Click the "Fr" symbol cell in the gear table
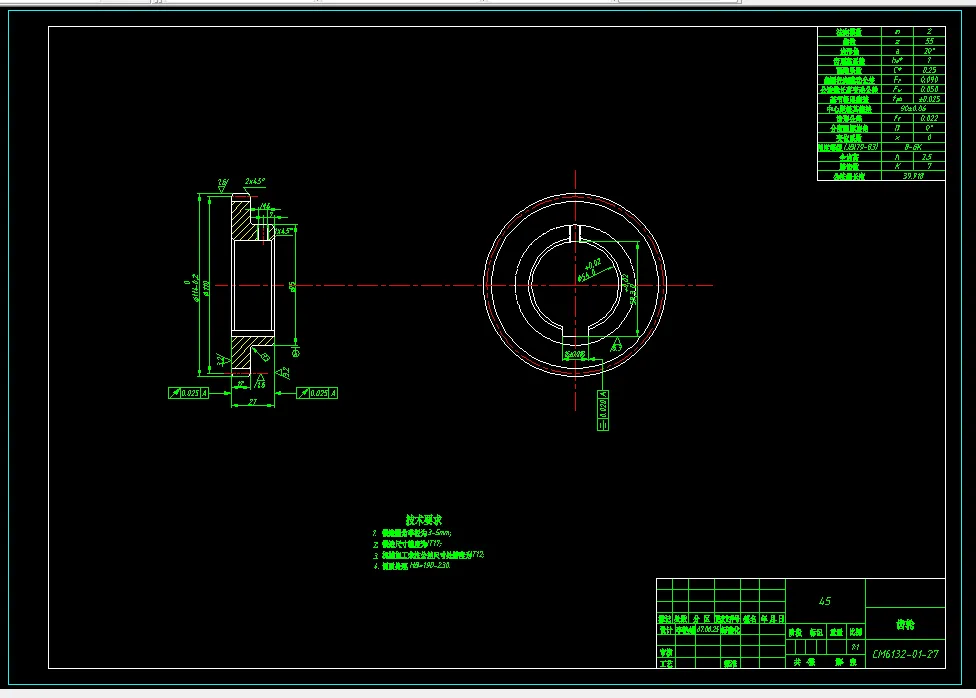 [x=898, y=80]
